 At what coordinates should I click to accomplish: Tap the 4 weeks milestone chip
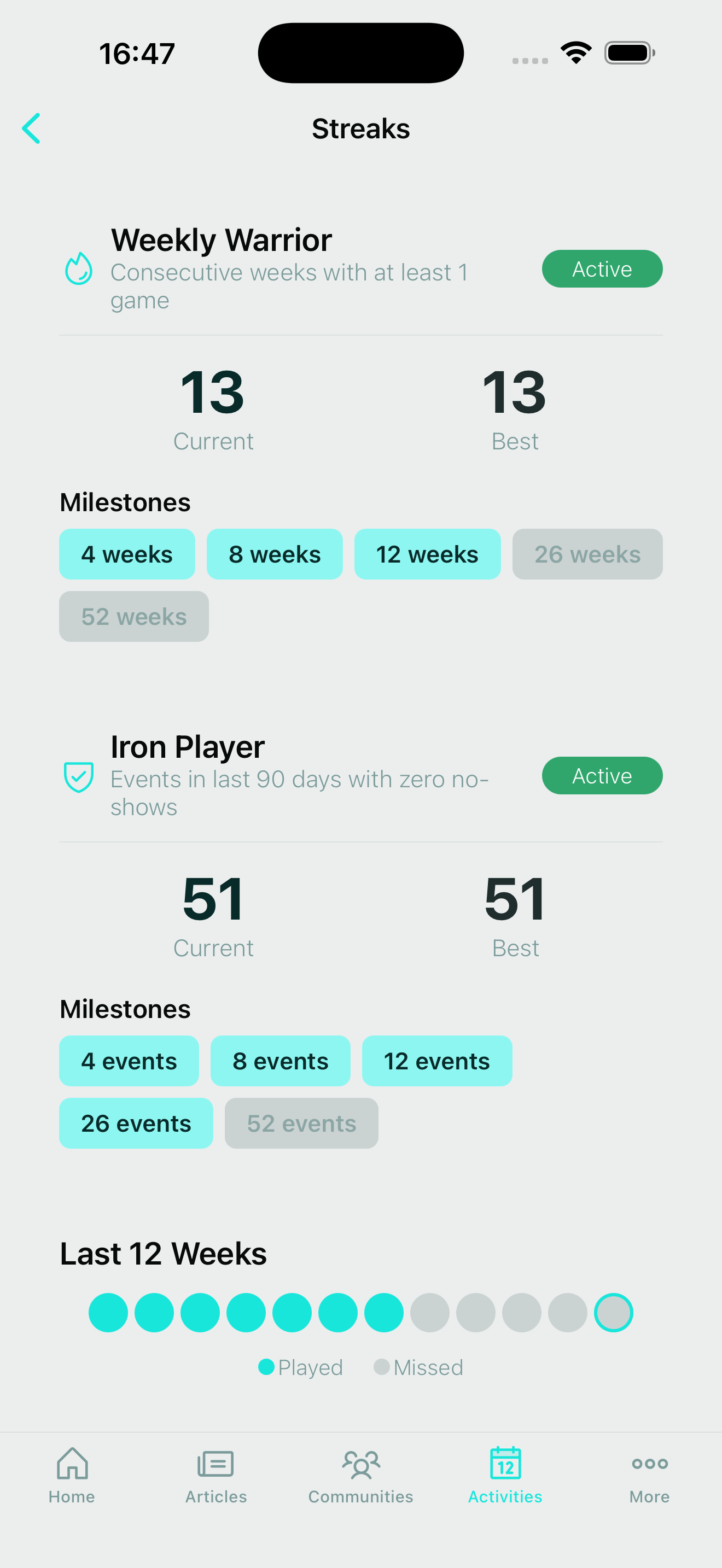tap(127, 554)
